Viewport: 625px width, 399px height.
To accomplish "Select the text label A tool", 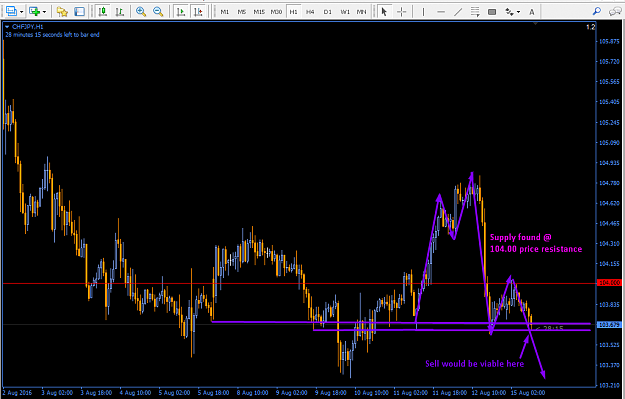I will click(531, 12).
